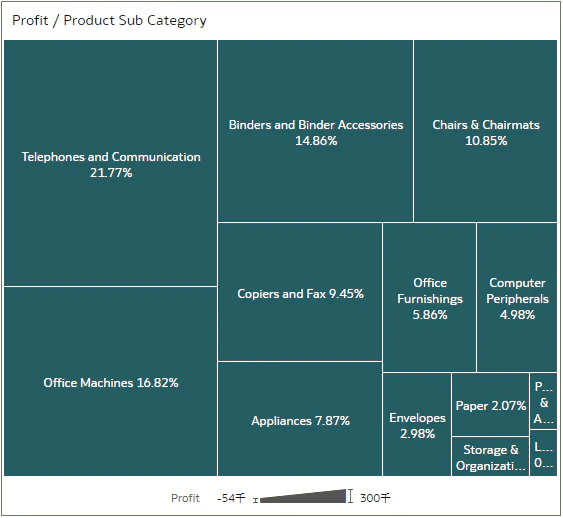
Task: Click the 300千 legend maximum value
Action: coord(375,498)
